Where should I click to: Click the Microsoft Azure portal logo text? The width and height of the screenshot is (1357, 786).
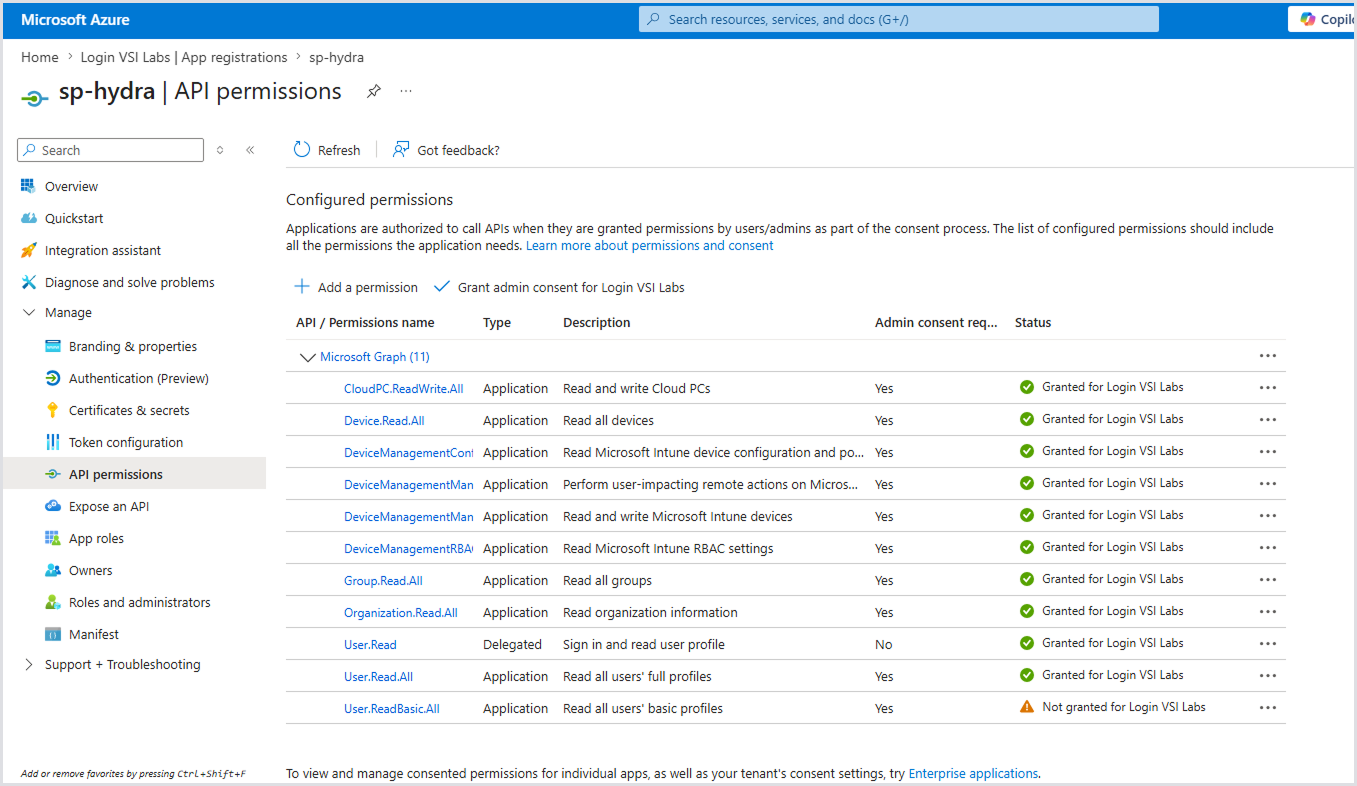[75, 19]
